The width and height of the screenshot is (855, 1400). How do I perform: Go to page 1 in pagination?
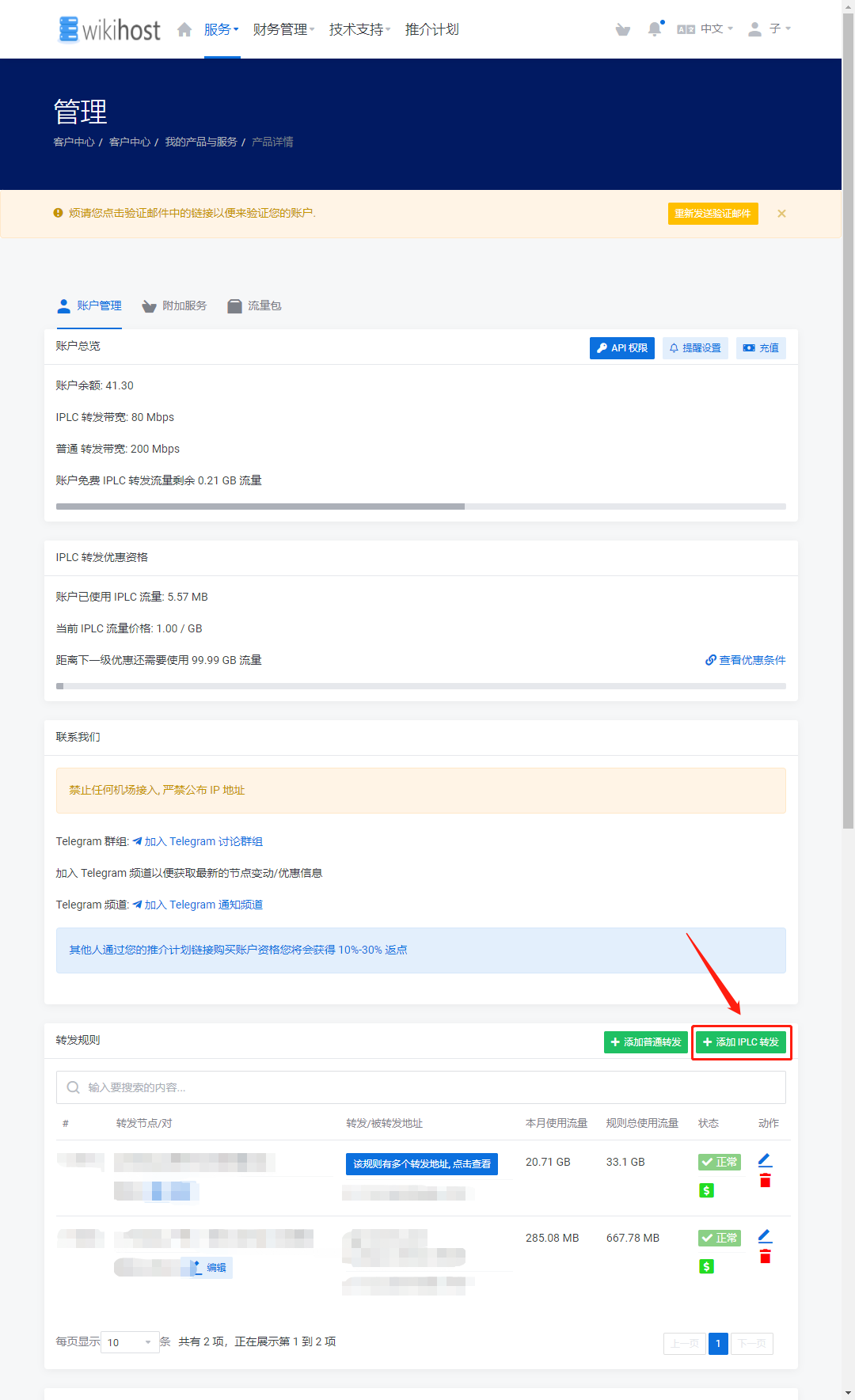click(x=718, y=1344)
